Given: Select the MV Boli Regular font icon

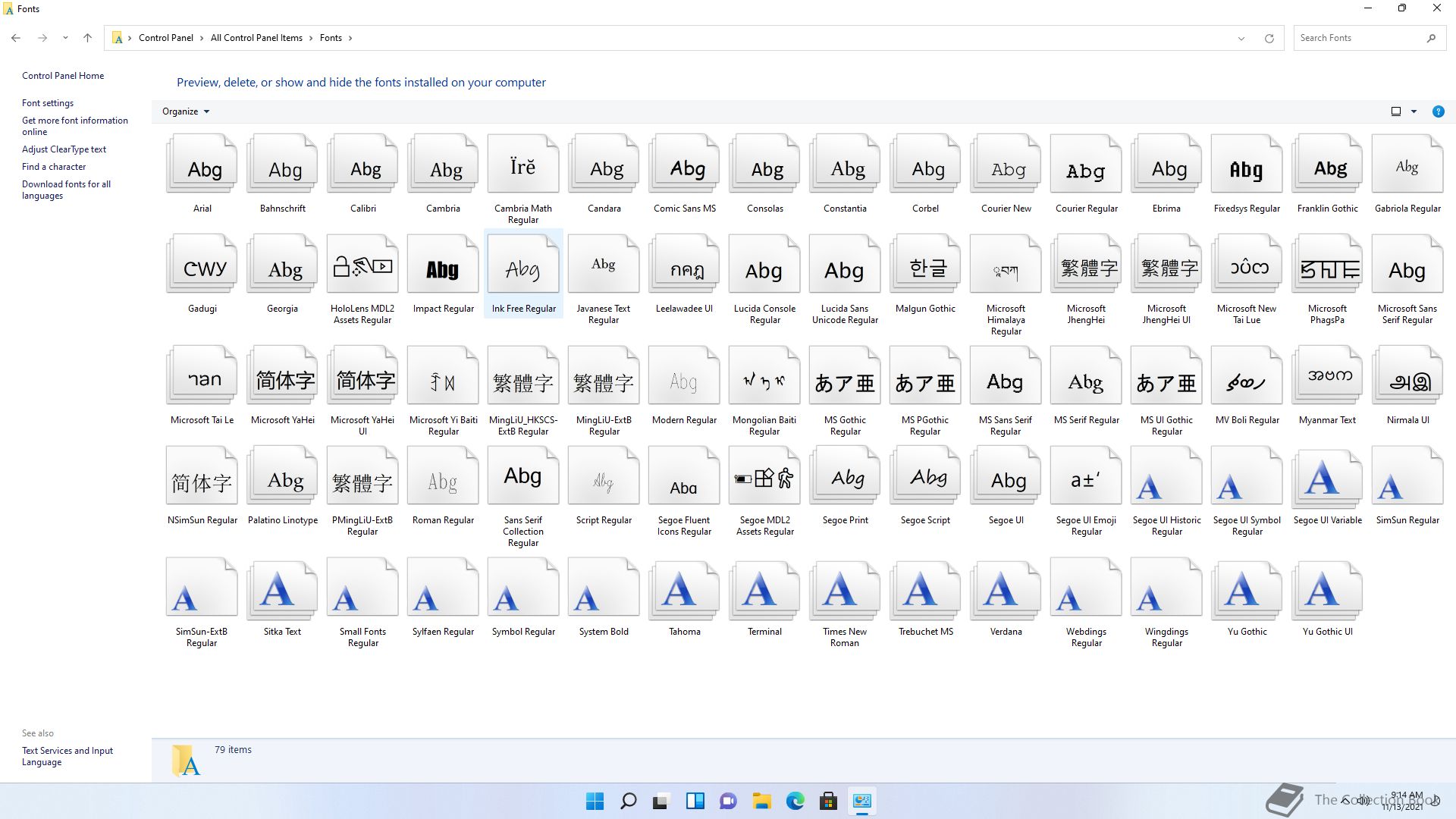Looking at the screenshot, I should [1247, 375].
